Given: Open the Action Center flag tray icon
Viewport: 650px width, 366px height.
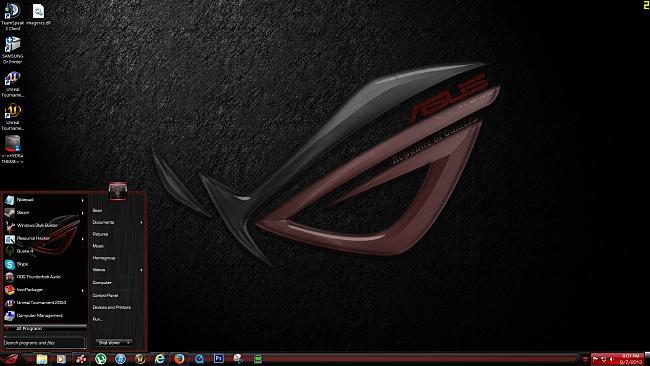Looking at the screenshot, I should pyautogui.click(x=596, y=359).
